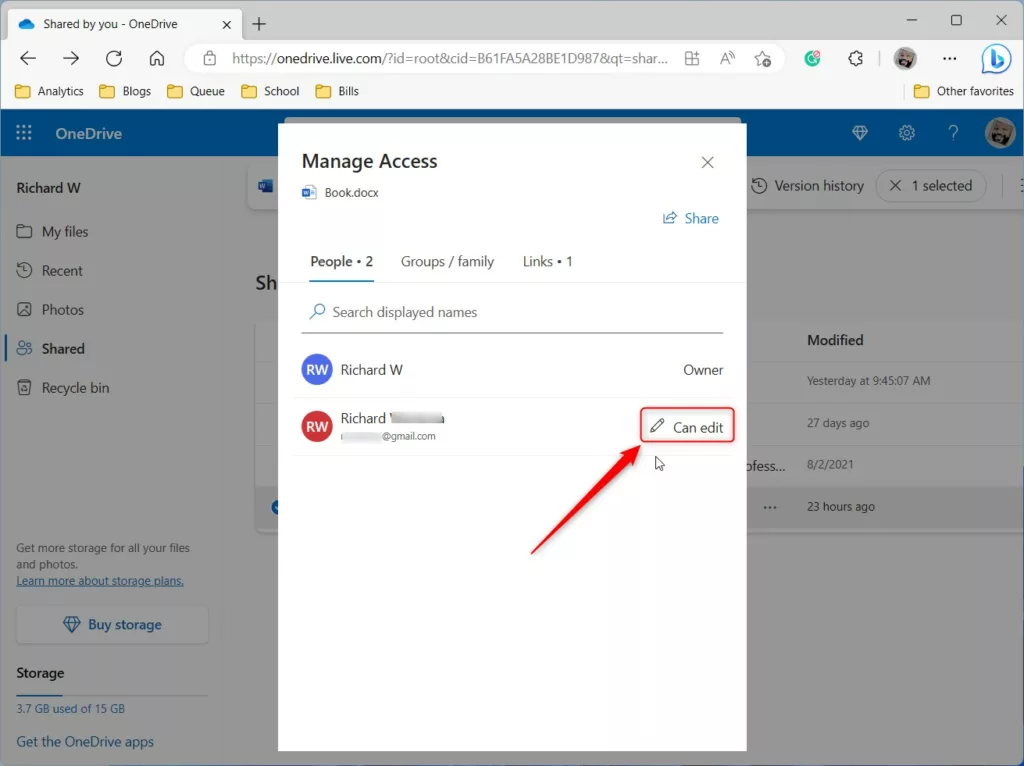The width and height of the screenshot is (1024, 766).
Task: Click the OneDrive account profile picture
Action: (x=999, y=133)
